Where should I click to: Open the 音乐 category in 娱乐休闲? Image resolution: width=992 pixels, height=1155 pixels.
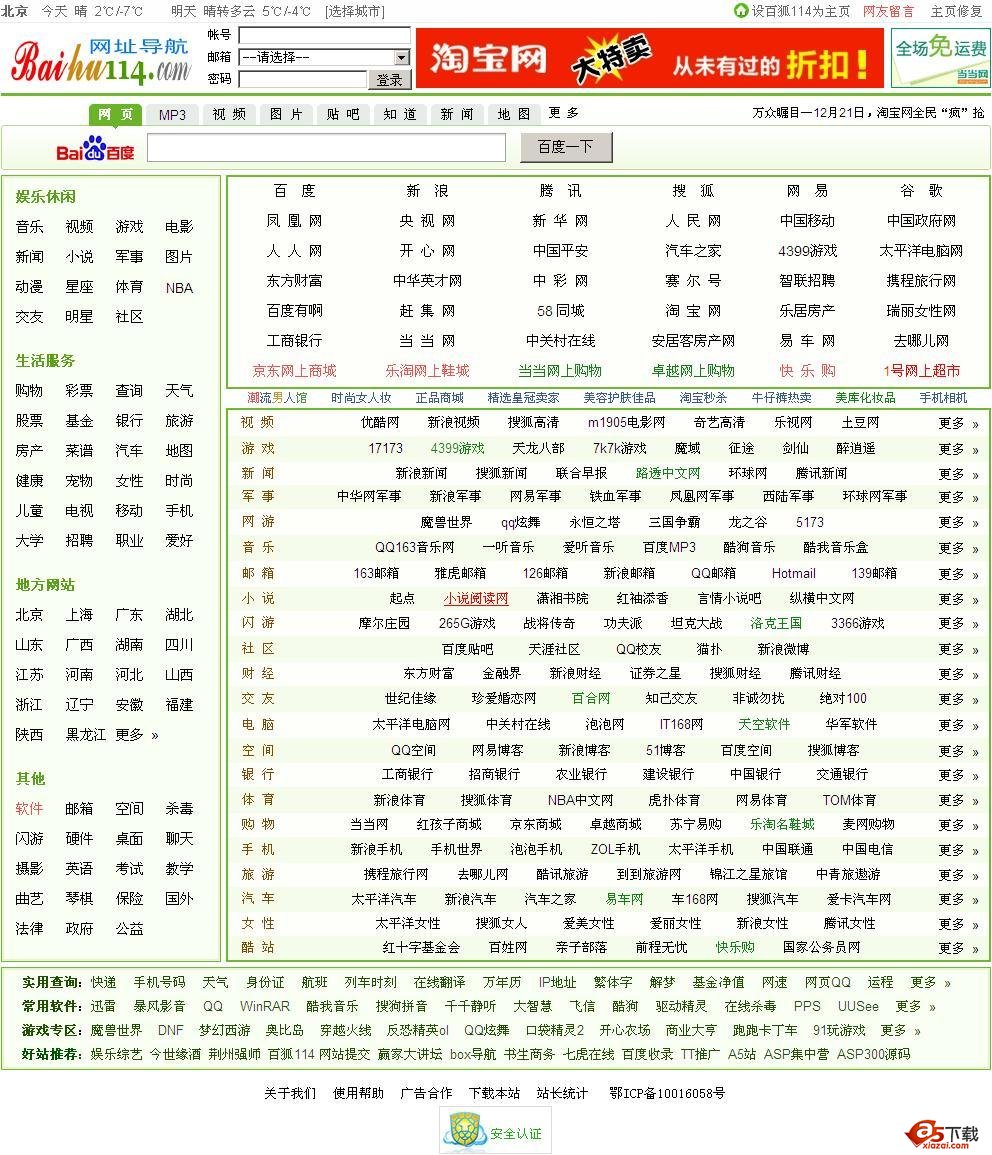29,227
